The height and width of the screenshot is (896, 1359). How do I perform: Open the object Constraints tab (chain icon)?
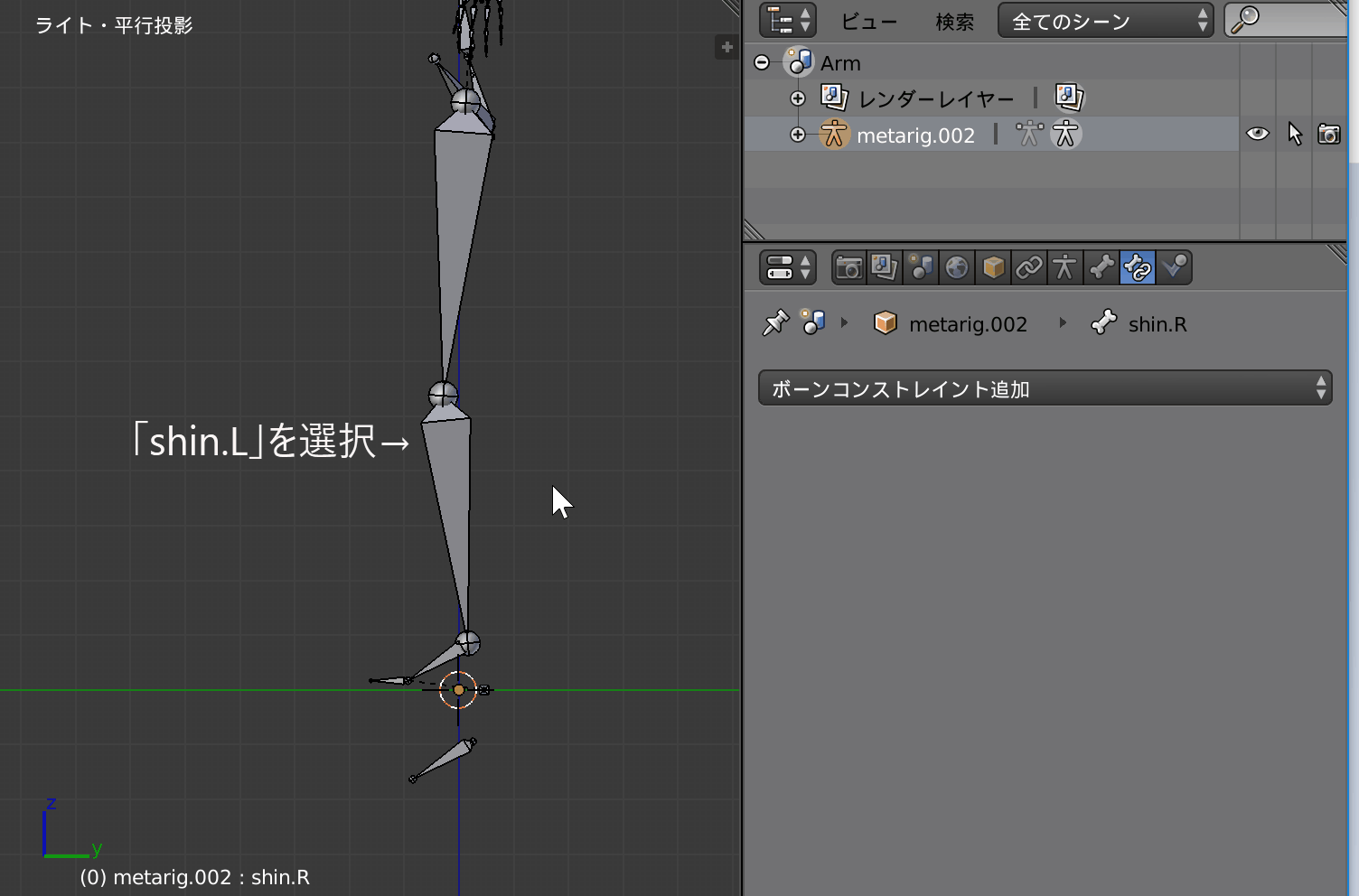[1029, 268]
